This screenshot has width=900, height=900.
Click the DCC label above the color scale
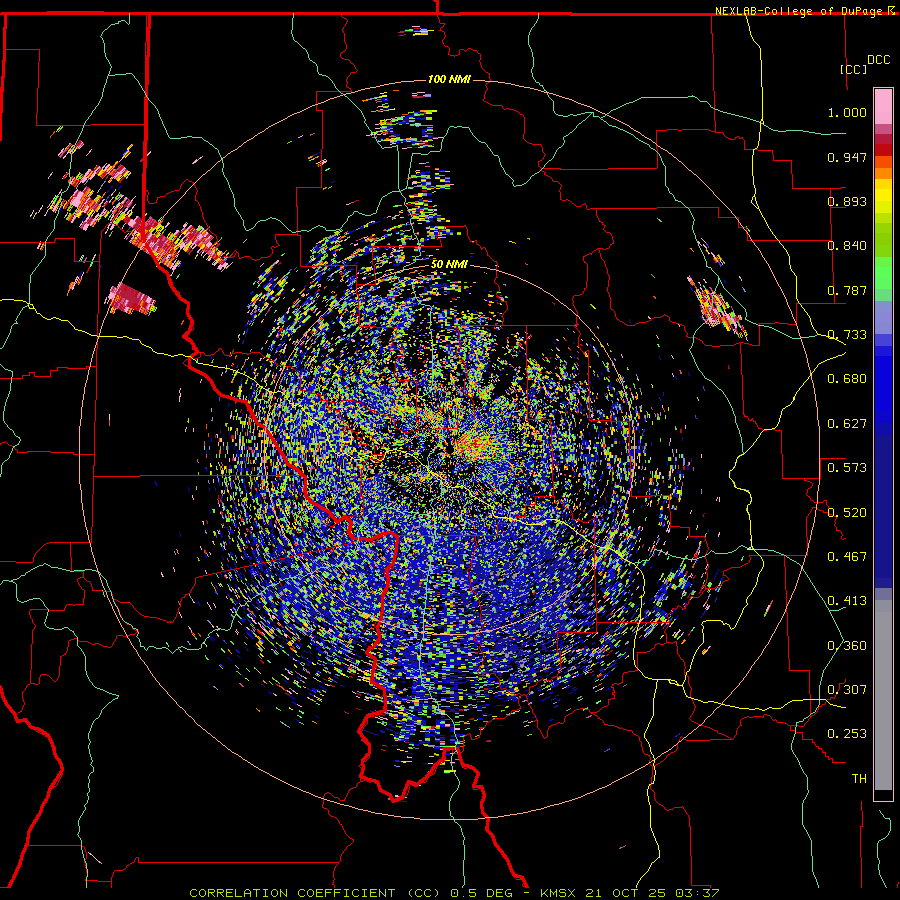879,60
